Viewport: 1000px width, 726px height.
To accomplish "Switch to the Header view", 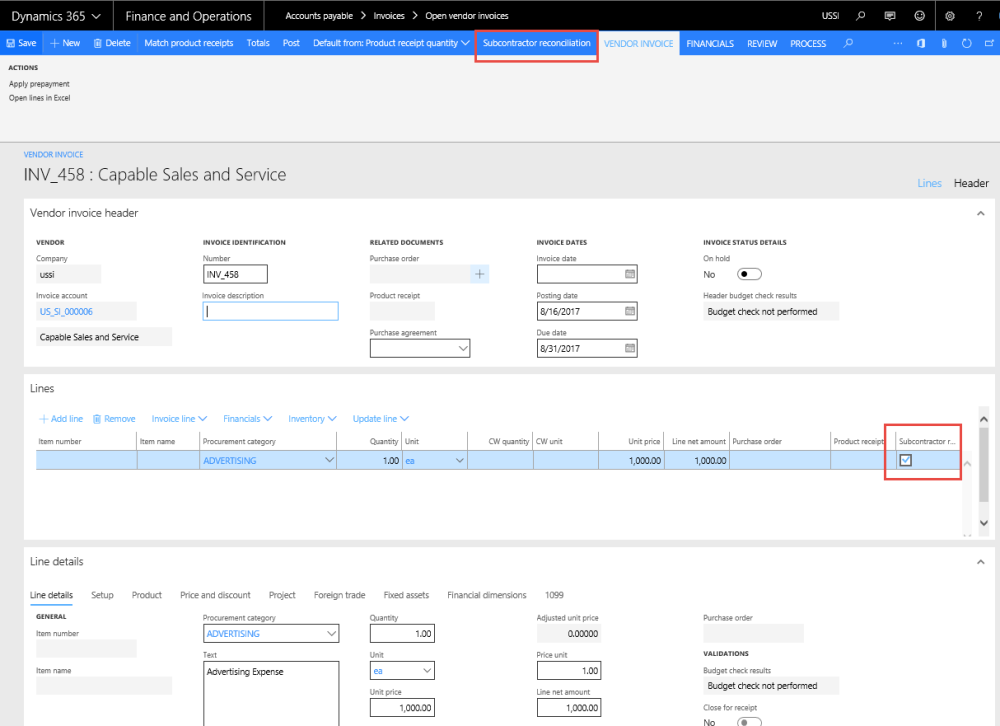I will click(971, 183).
